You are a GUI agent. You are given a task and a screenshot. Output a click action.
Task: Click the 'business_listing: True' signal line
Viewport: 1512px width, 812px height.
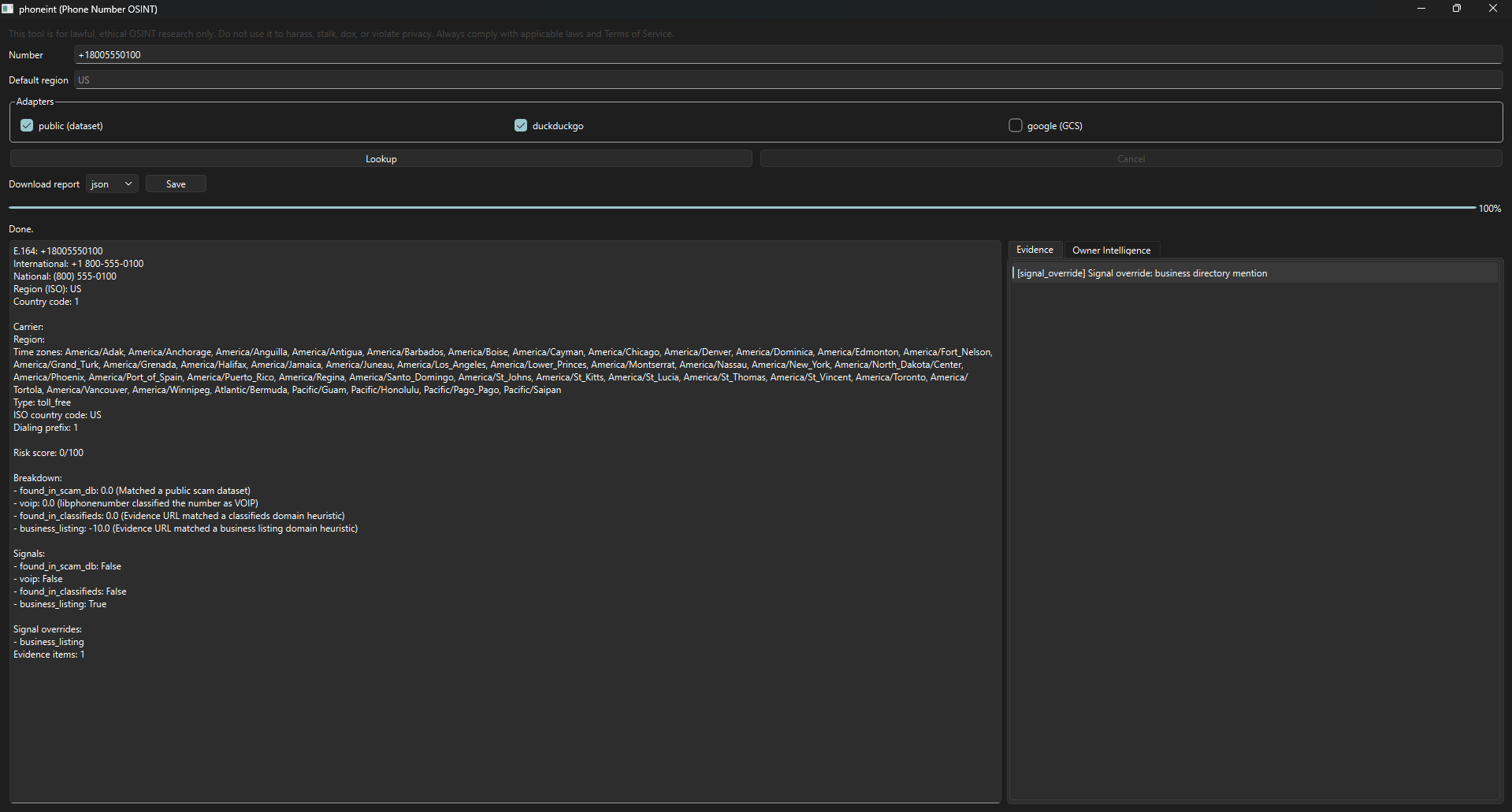60,604
